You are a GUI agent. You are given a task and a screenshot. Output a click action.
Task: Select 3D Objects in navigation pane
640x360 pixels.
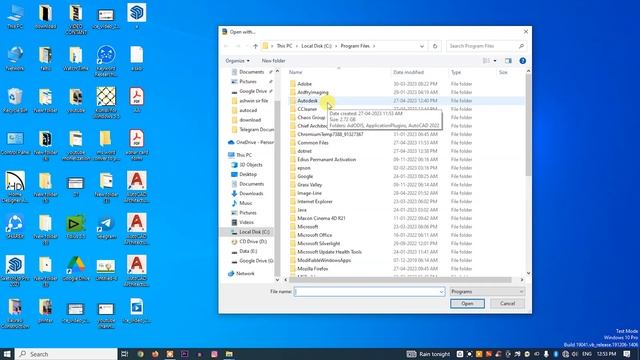[250, 164]
